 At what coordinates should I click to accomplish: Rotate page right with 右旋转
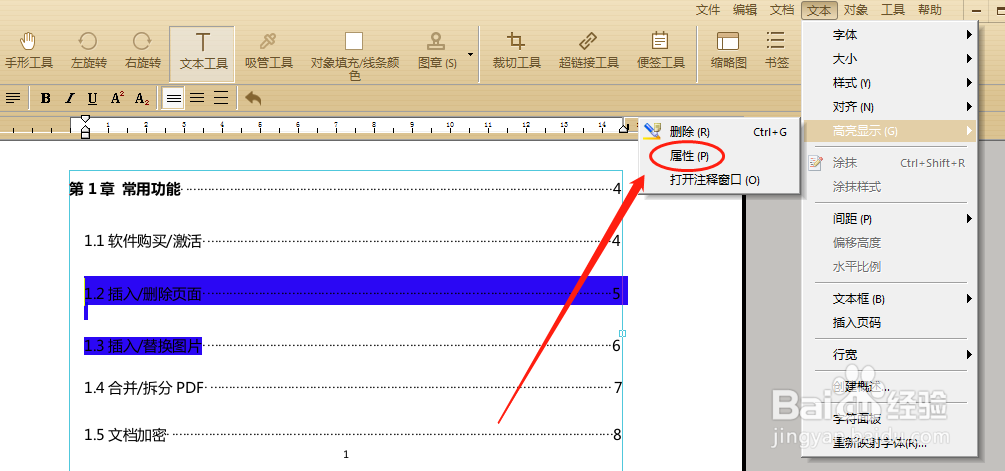pos(142,51)
